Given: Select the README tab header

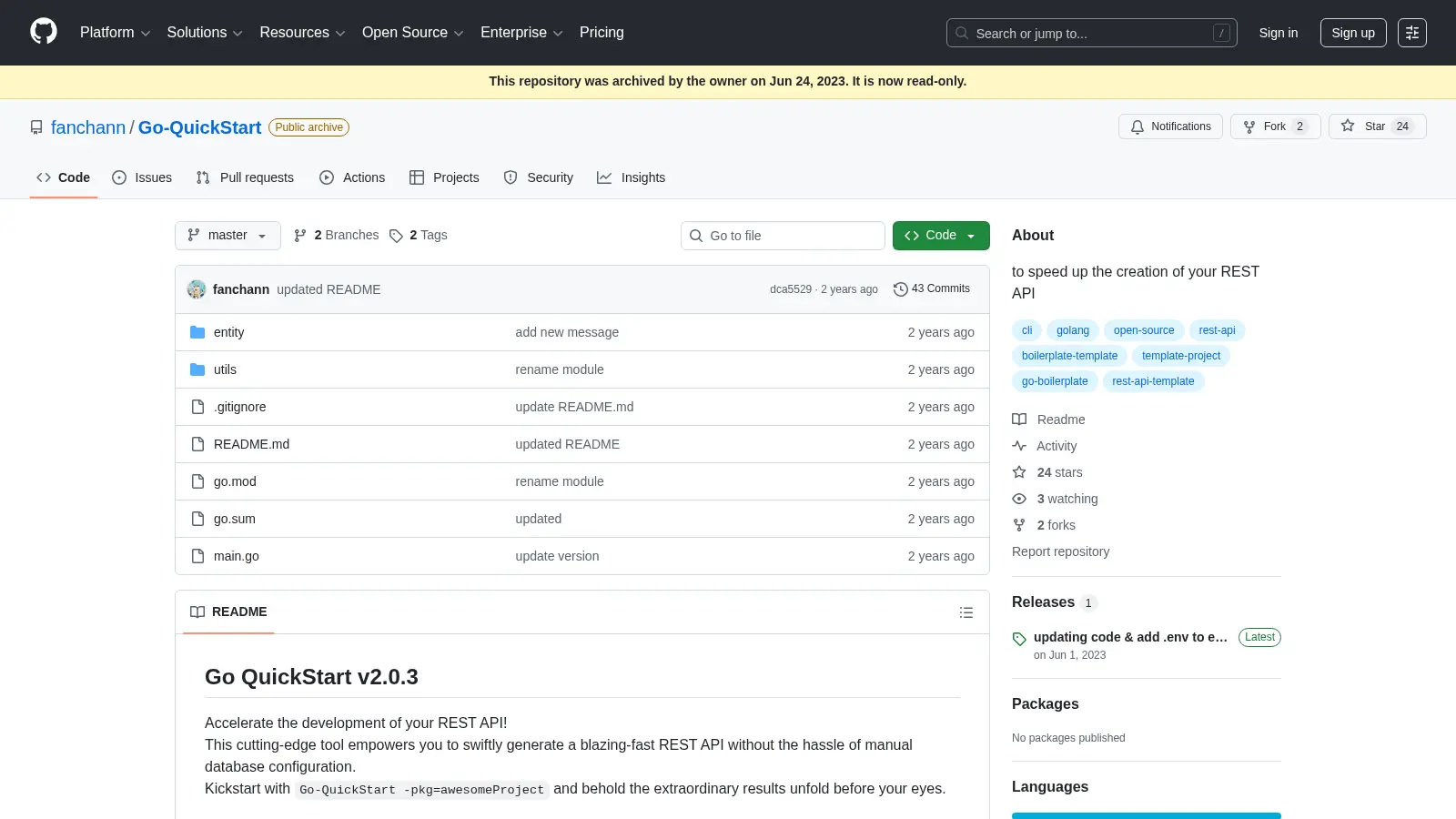Looking at the screenshot, I should [x=228, y=612].
